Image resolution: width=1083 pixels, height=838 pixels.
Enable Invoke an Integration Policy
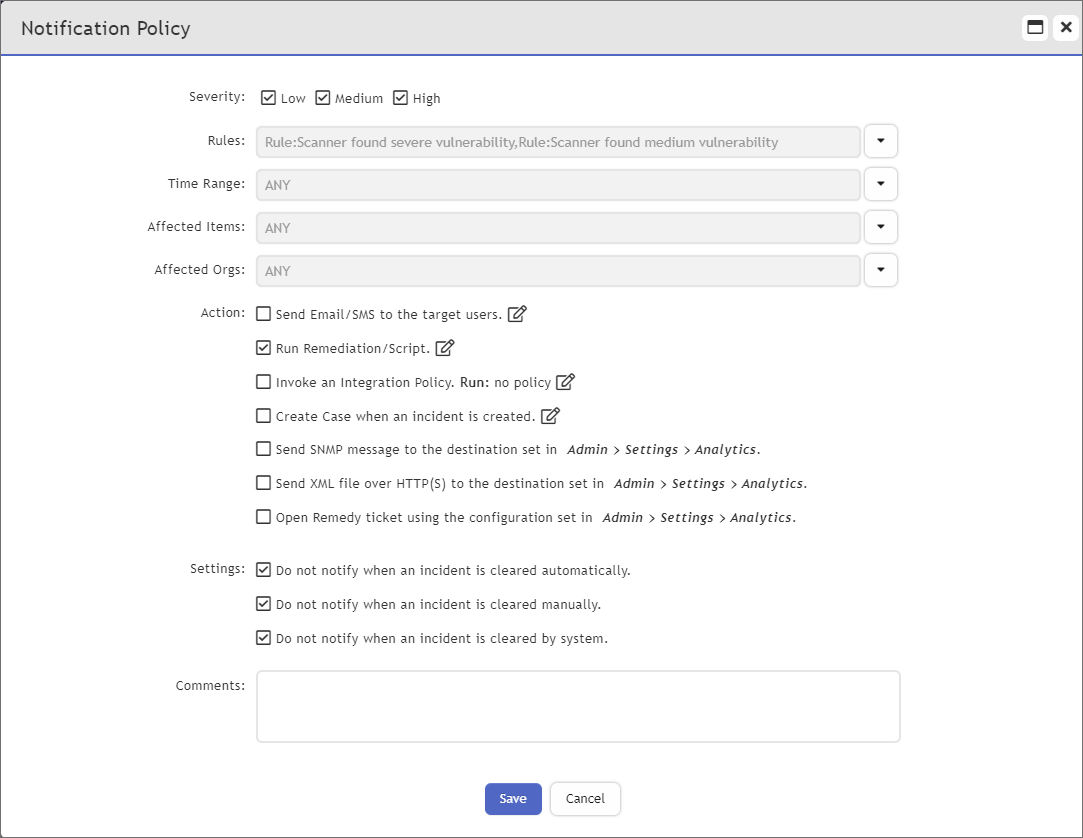[263, 381]
